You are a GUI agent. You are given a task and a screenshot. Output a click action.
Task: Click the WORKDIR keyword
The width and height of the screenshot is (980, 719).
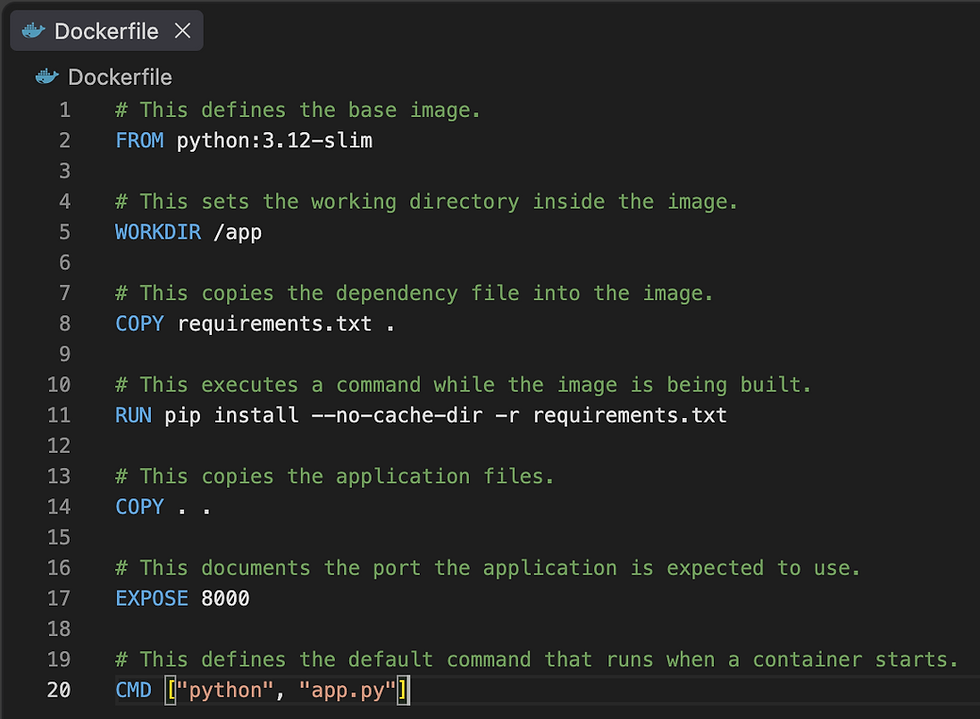[x=158, y=232]
